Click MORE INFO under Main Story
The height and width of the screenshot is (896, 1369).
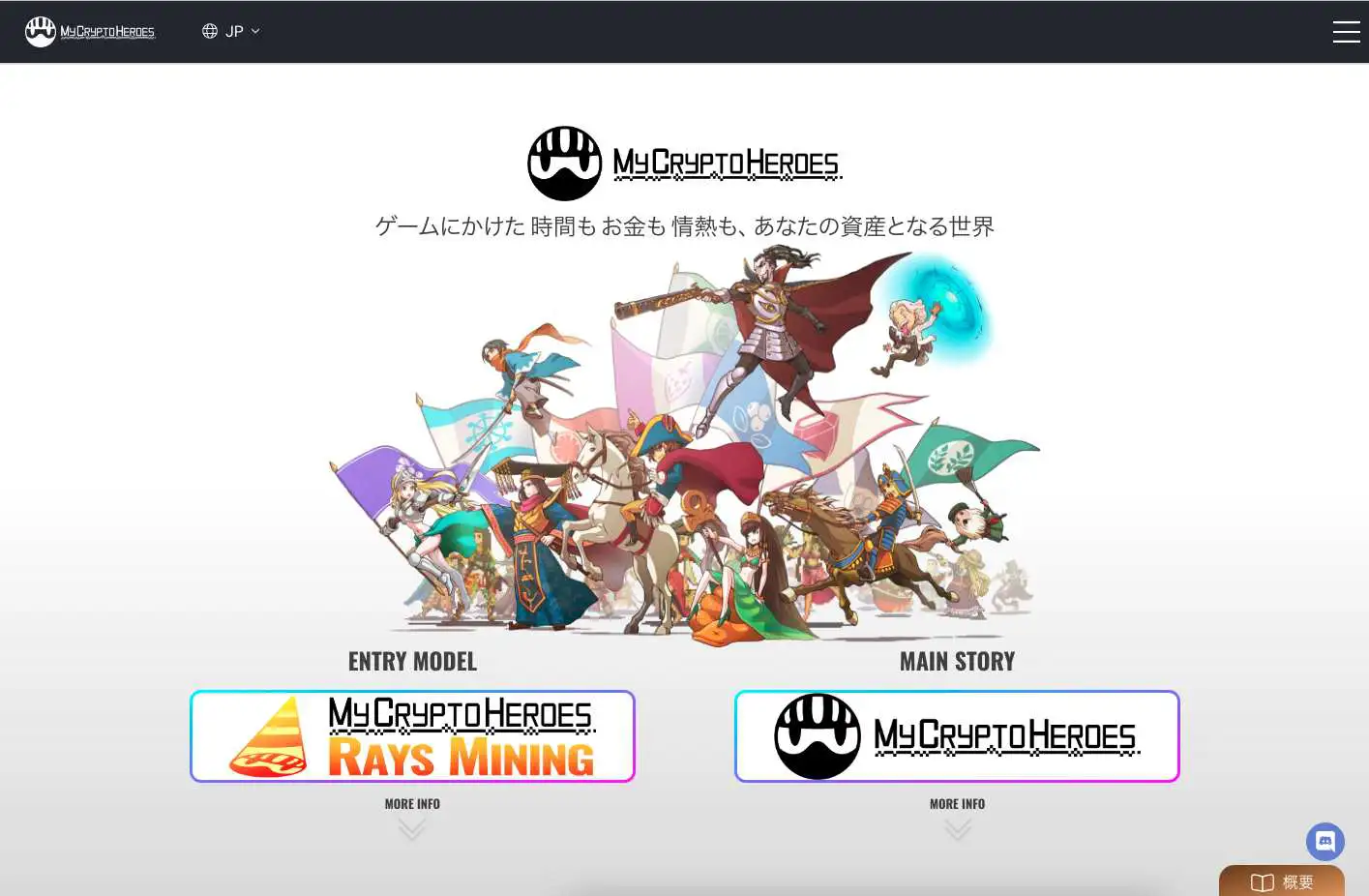point(957,804)
